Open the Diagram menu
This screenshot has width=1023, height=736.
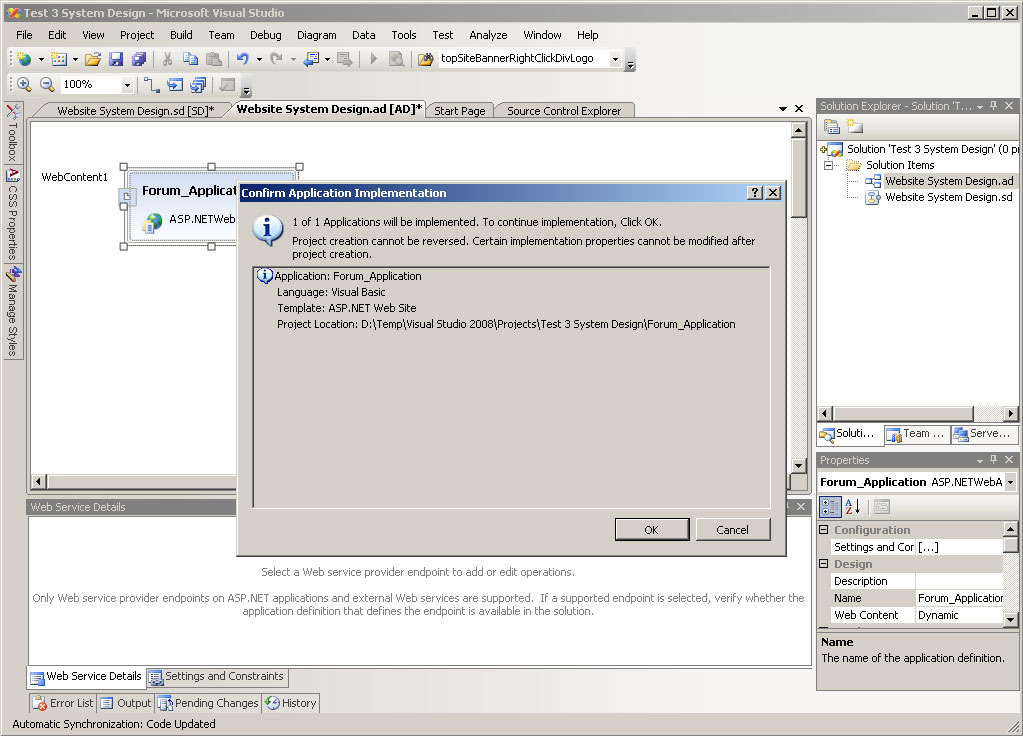click(x=316, y=35)
